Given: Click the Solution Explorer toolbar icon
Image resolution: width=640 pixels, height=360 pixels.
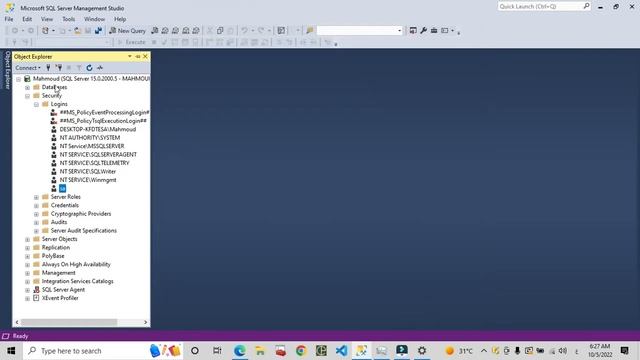Looking at the screenshot, I should click(413, 31).
